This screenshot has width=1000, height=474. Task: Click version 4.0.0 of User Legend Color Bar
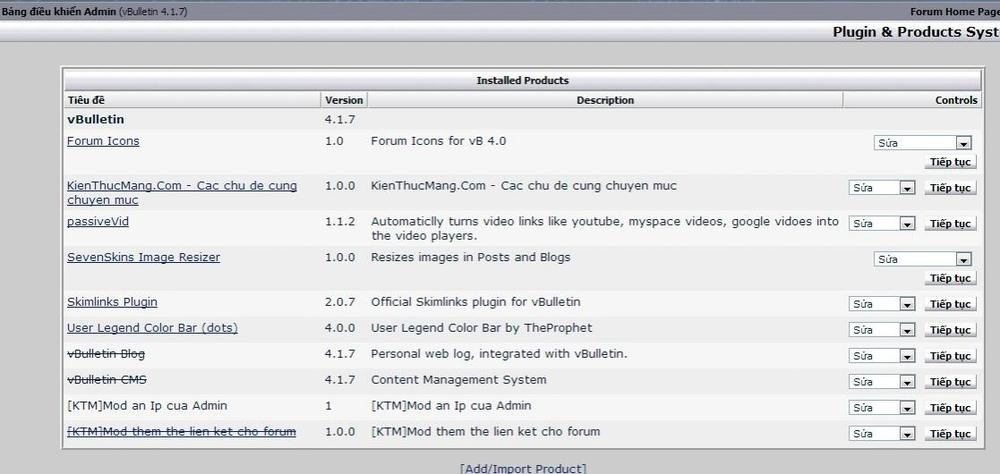tap(341, 328)
